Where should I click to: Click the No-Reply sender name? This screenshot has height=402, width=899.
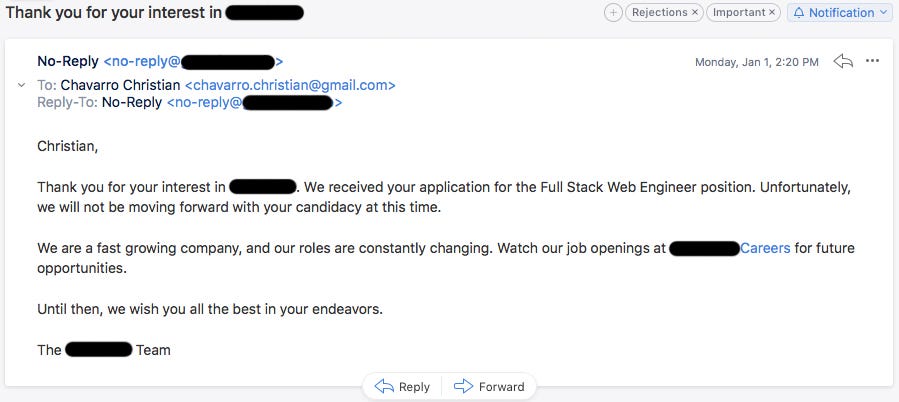[x=68, y=61]
